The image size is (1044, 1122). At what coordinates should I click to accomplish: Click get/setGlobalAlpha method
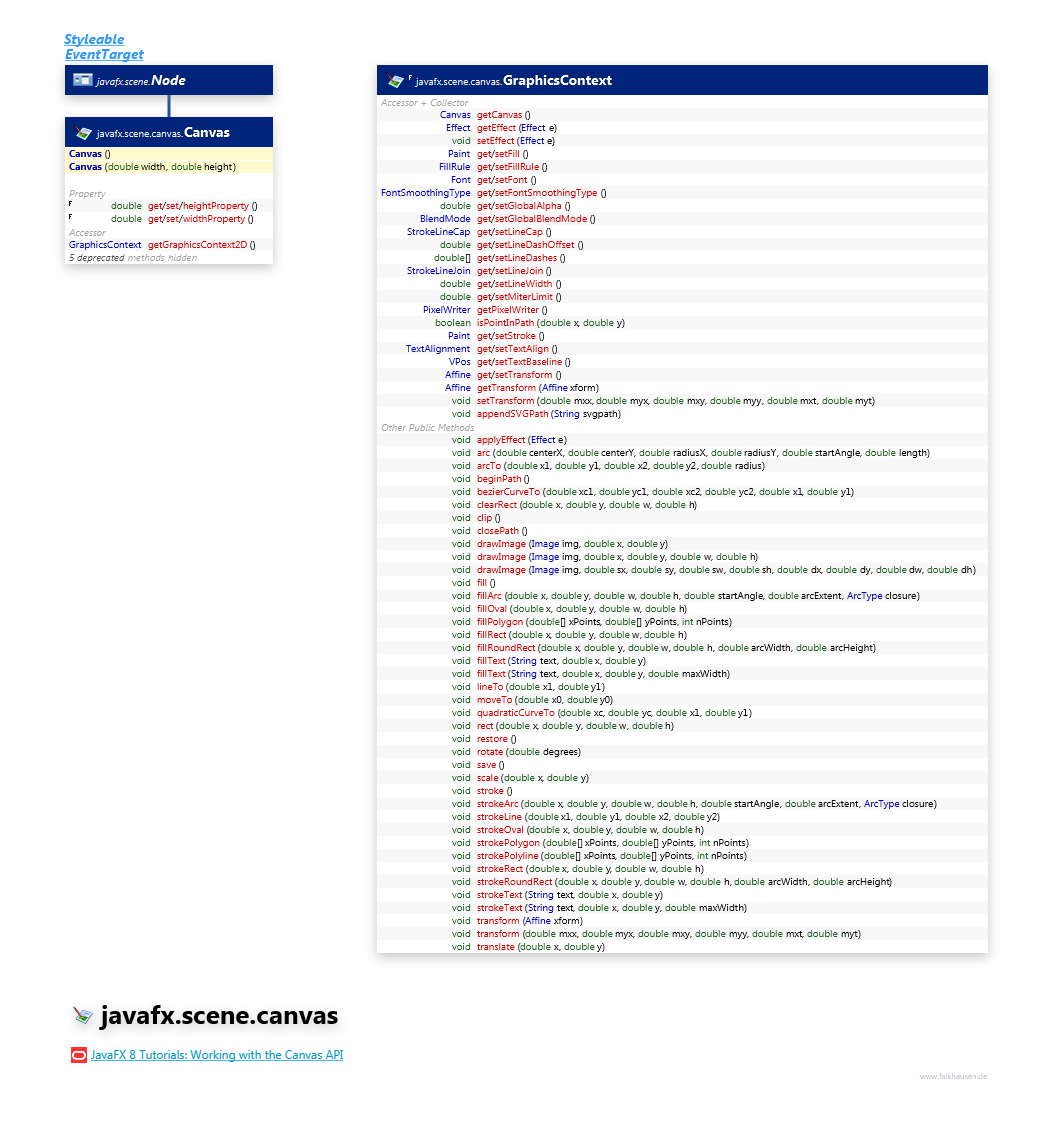(524, 206)
